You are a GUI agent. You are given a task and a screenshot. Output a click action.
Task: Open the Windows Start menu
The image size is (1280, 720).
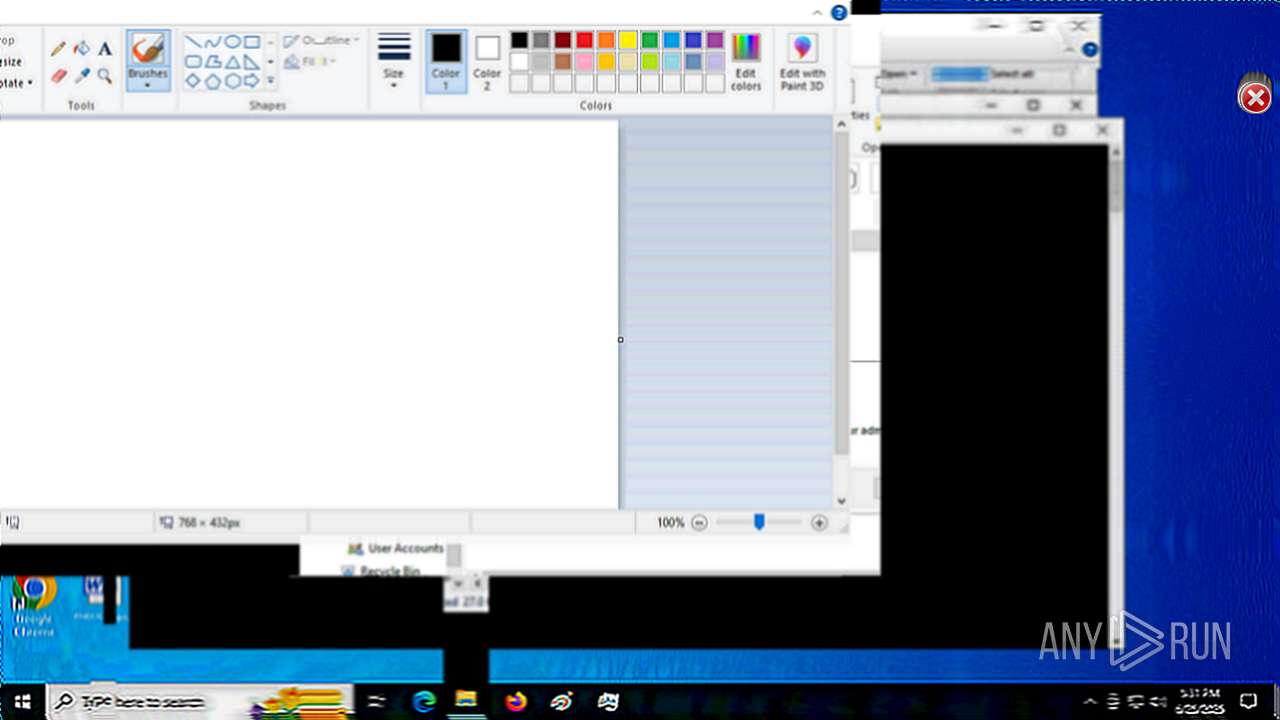(x=22, y=701)
